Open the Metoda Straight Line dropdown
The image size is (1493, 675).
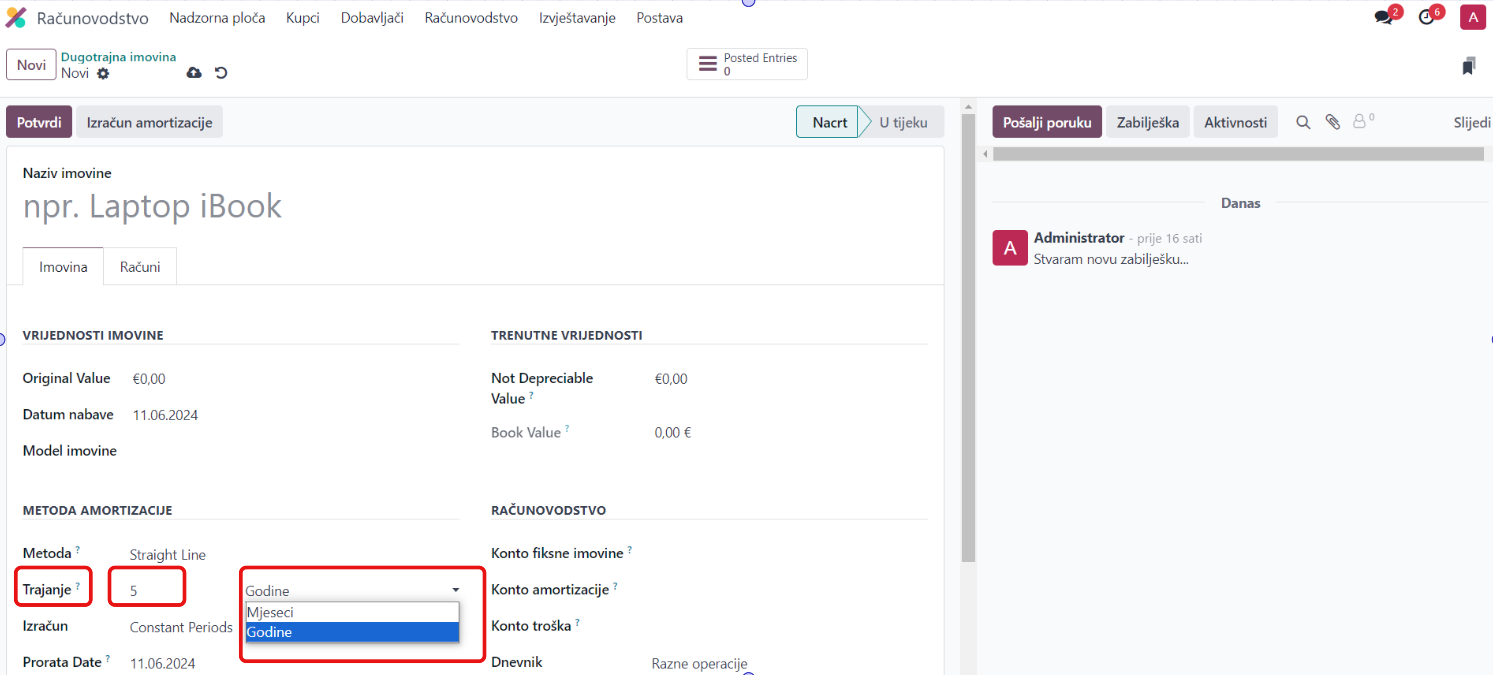pyautogui.click(x=168, y=554)
